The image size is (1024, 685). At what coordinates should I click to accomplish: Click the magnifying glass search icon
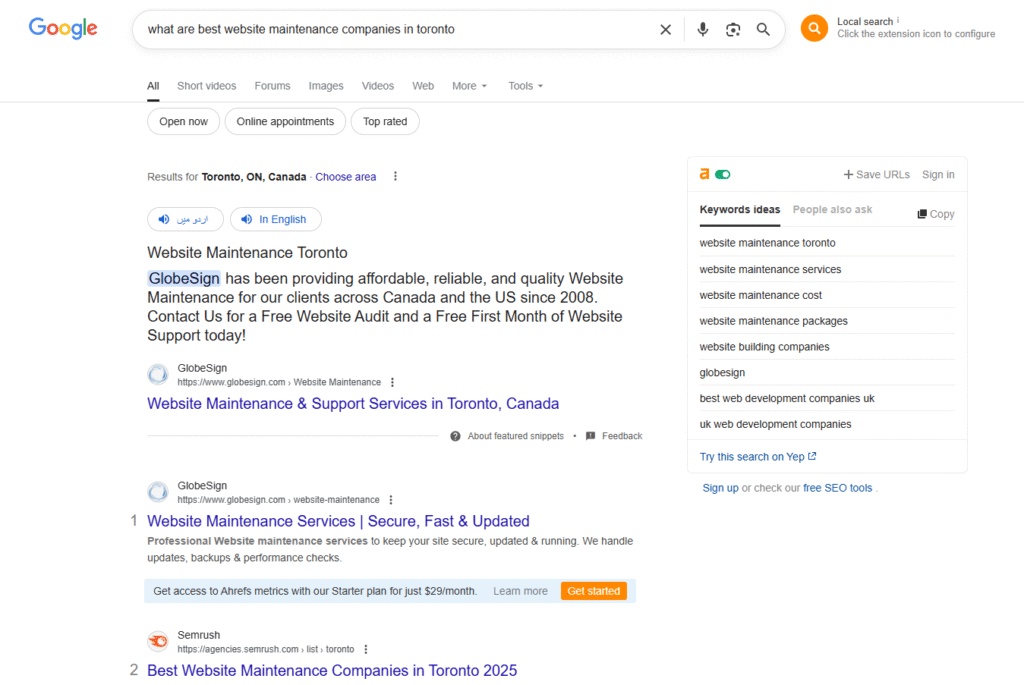(x=763, y=30)
